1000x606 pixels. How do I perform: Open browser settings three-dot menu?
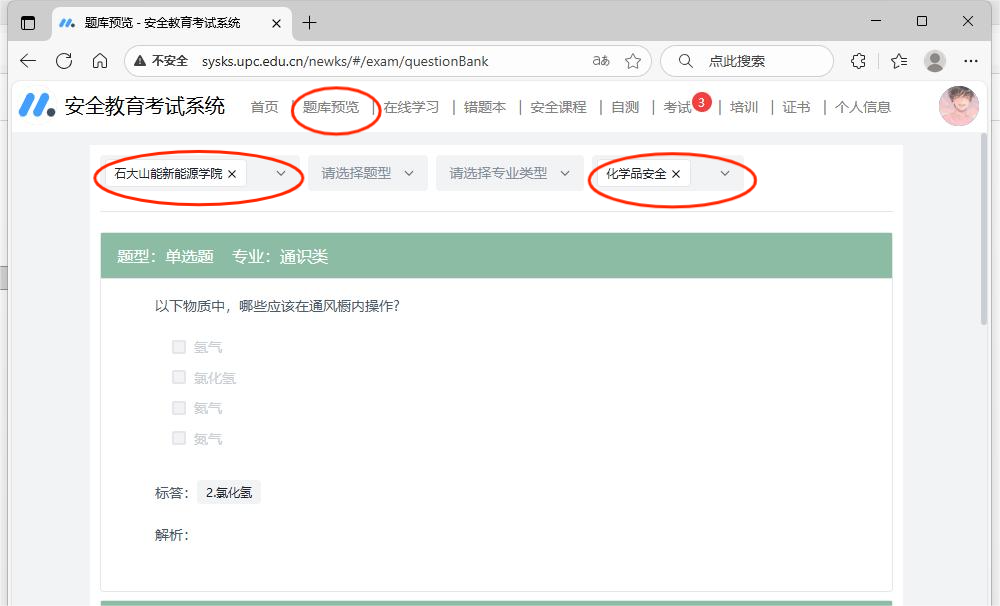tap(971, 61)
